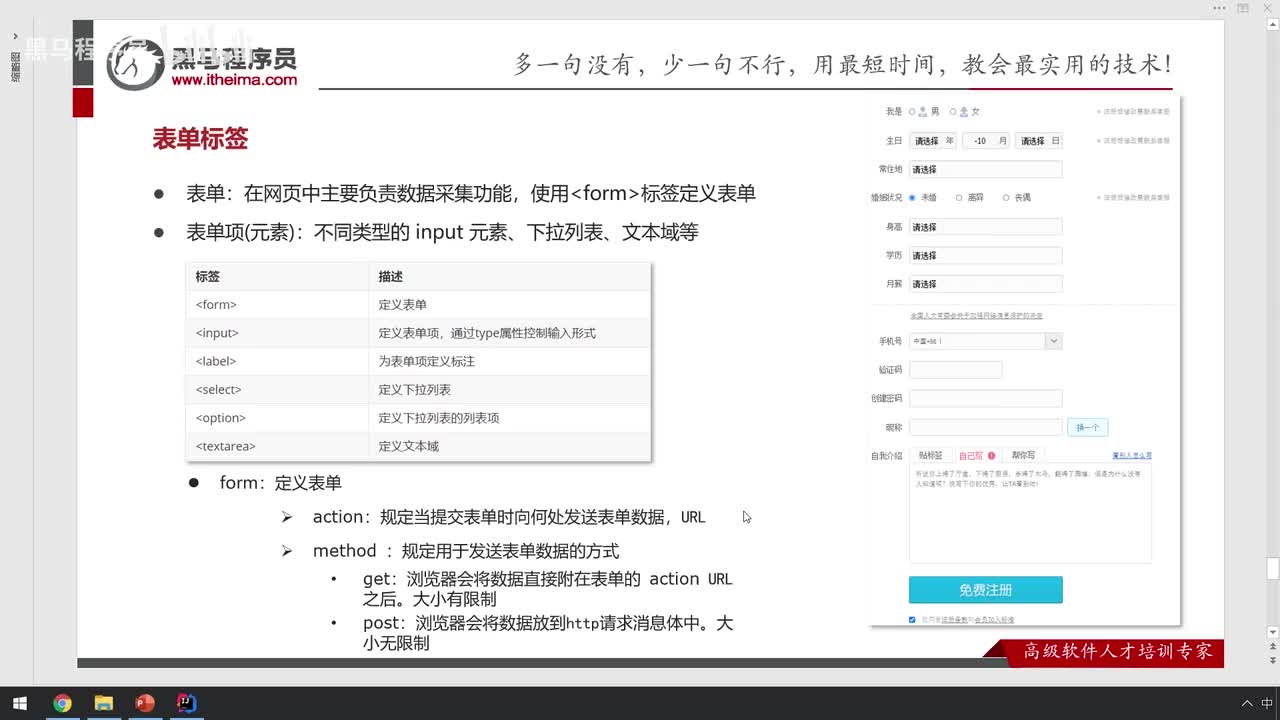Open the Windows Start menu
1280x720 pixels.
(19, 703)
